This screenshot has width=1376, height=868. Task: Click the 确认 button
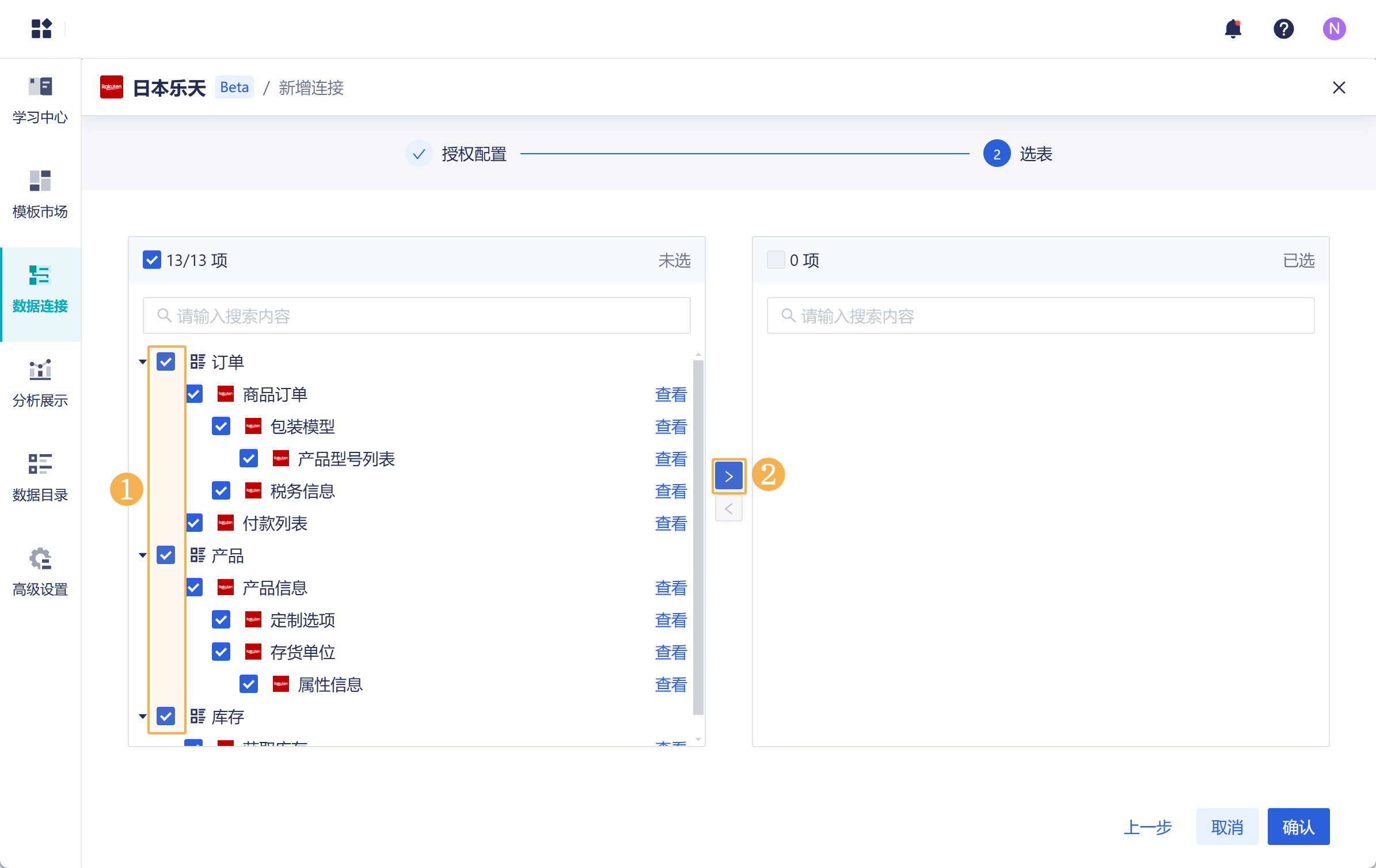[x=1298, y=827]
